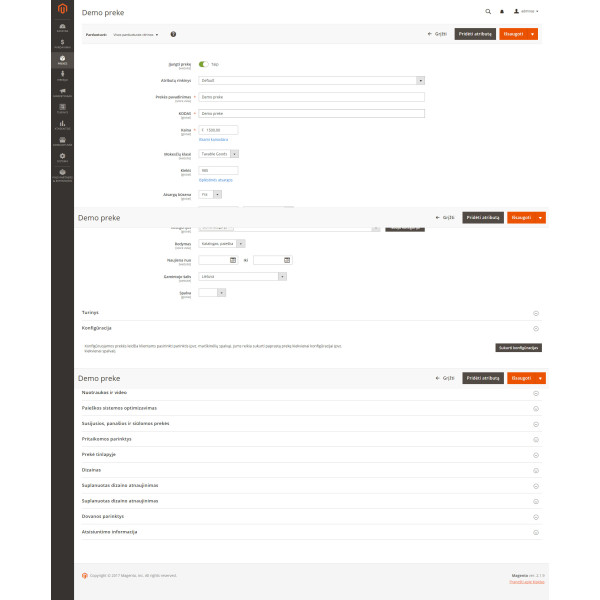Click the Magento logo in the footer
Screen dimensions: 600x600
pos(85,576)
